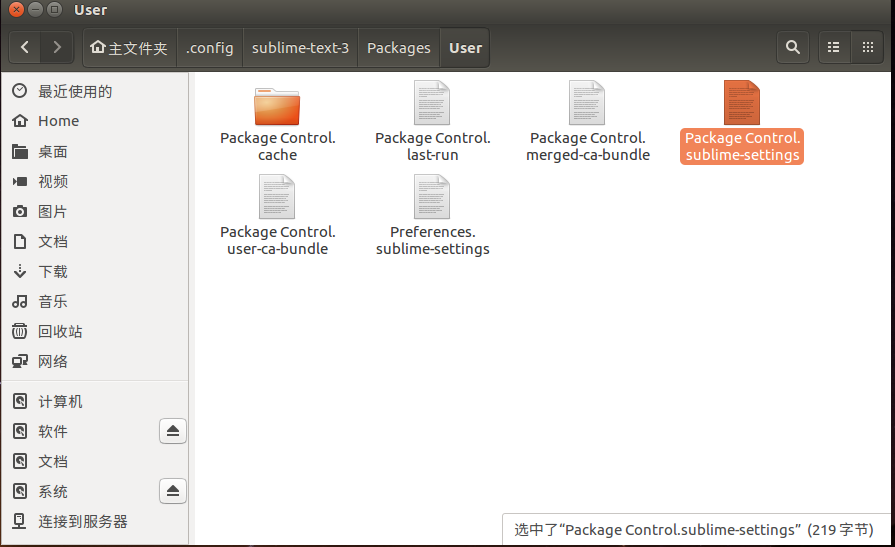The width and height of the screenshot is (895, 547).
Task: Click the folder icon beside 桌面
Action: [20, 151]
